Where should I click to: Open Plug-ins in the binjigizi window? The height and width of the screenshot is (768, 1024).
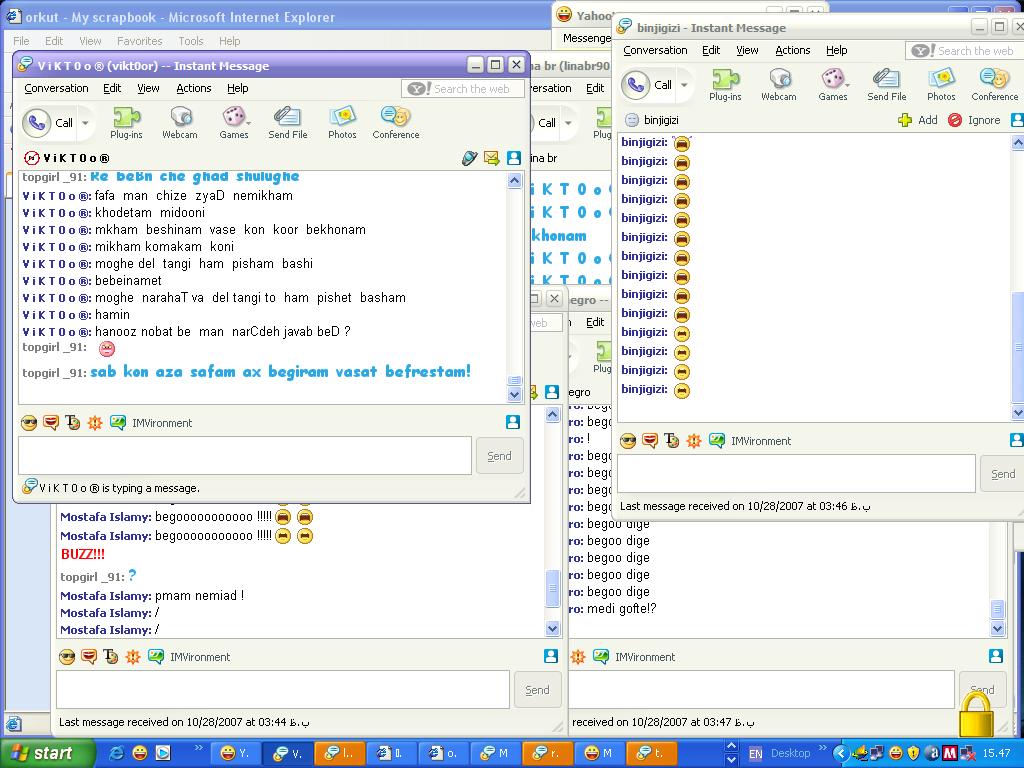click(x=725, y=85)
